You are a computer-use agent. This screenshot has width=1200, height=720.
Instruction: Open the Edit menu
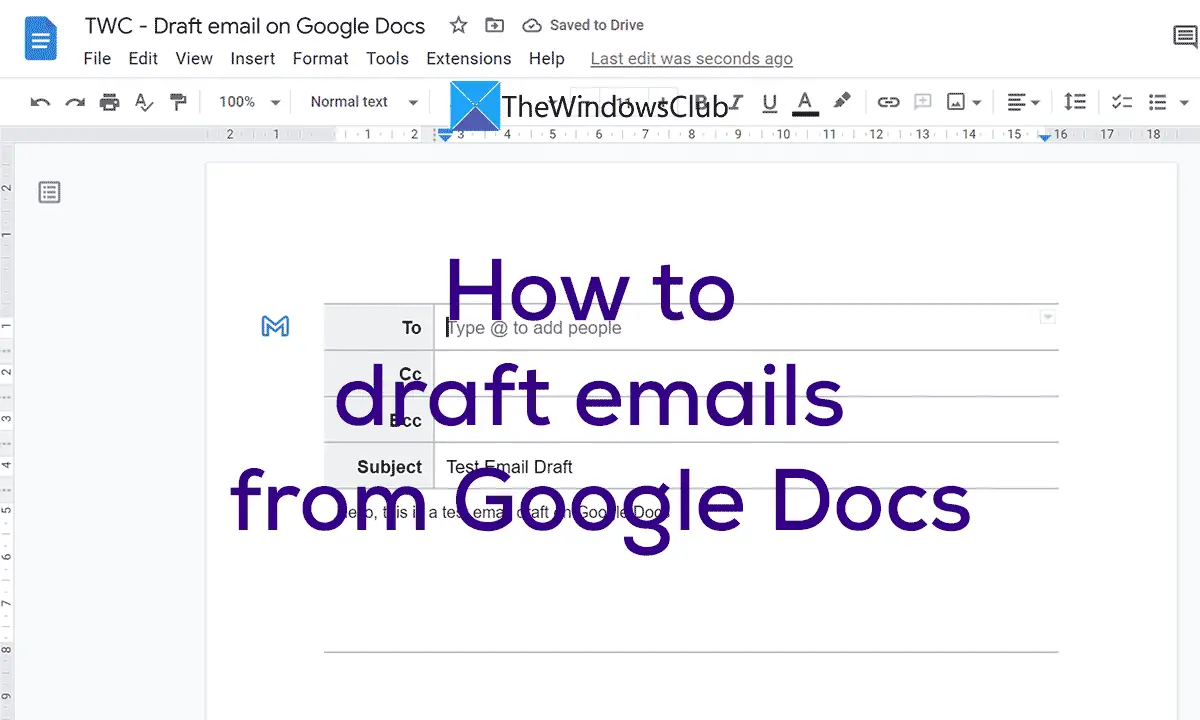coord(143,59)
